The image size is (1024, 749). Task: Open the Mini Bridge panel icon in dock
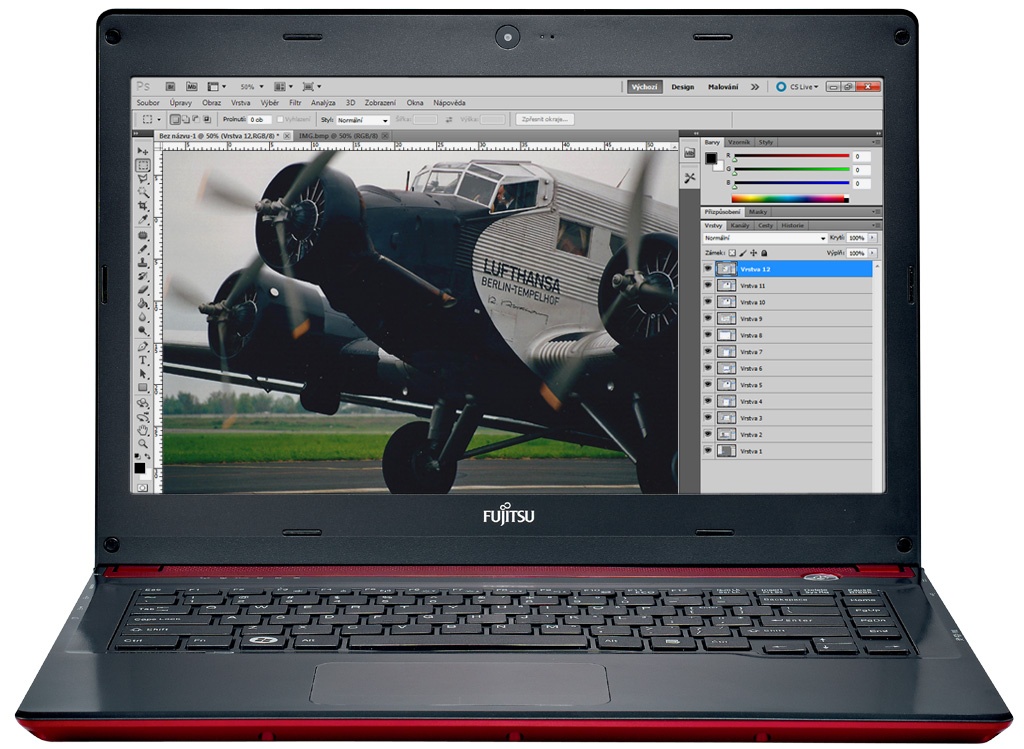[x=690, y=153]
